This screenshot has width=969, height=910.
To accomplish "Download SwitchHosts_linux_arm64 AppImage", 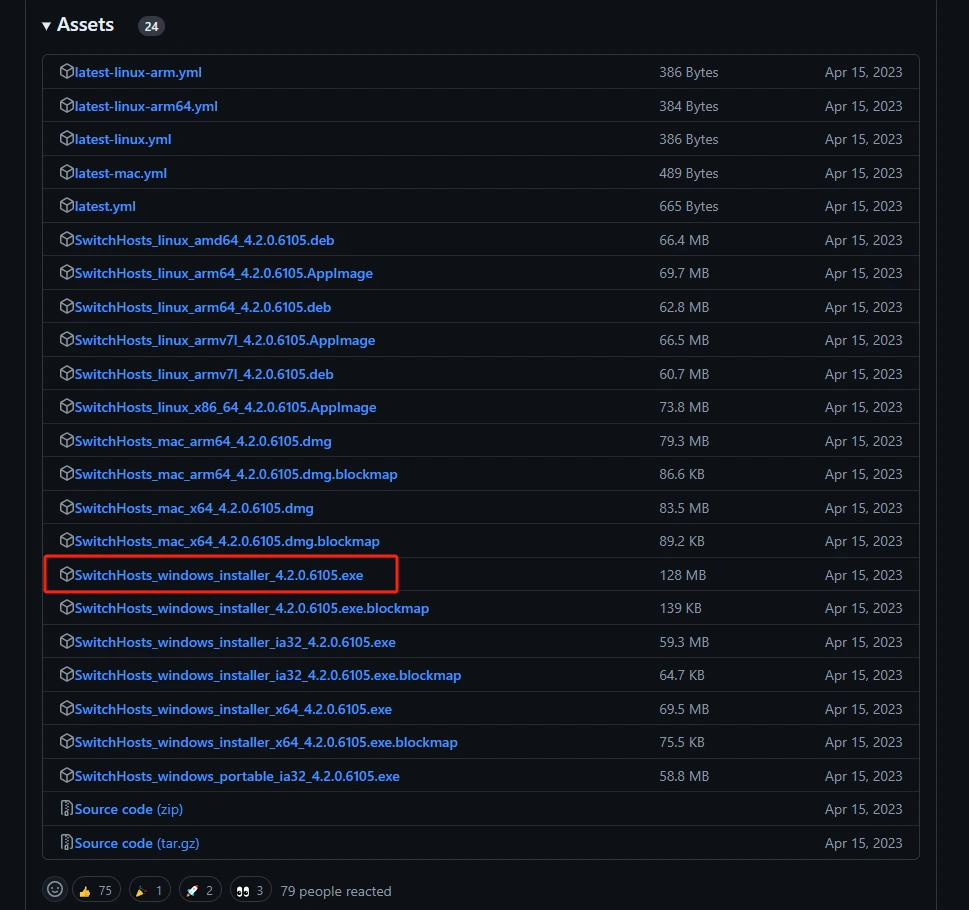I will pyautogui.click(x=224, y=274).
